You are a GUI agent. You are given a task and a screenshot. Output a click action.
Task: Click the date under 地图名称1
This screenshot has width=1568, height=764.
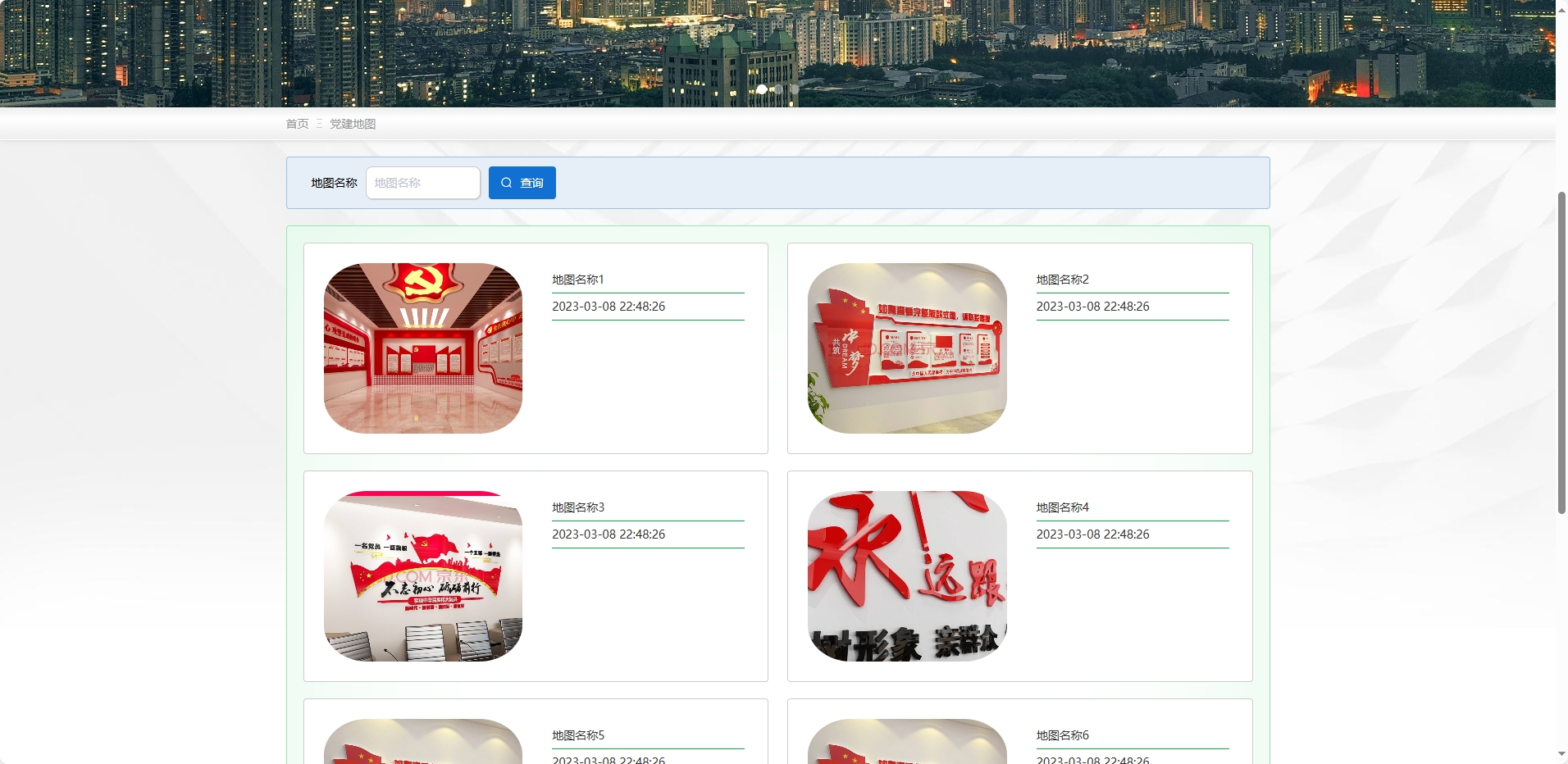point(609,307)
